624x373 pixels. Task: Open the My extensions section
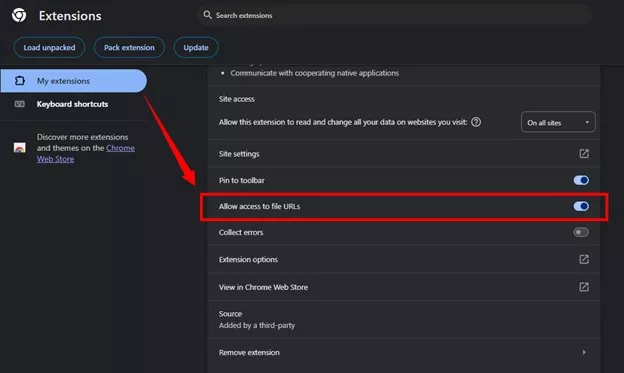(x=74, y=81)
